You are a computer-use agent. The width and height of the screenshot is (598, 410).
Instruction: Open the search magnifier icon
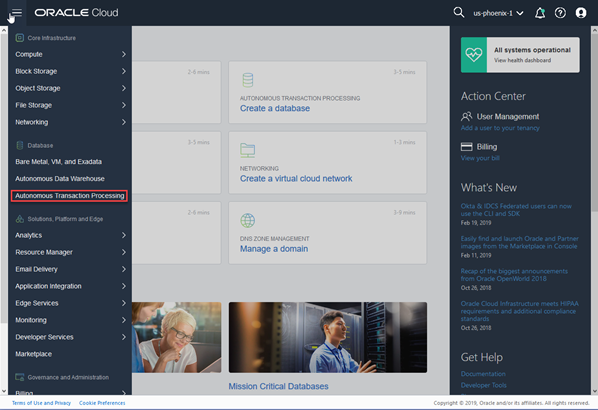pos(458,13)
